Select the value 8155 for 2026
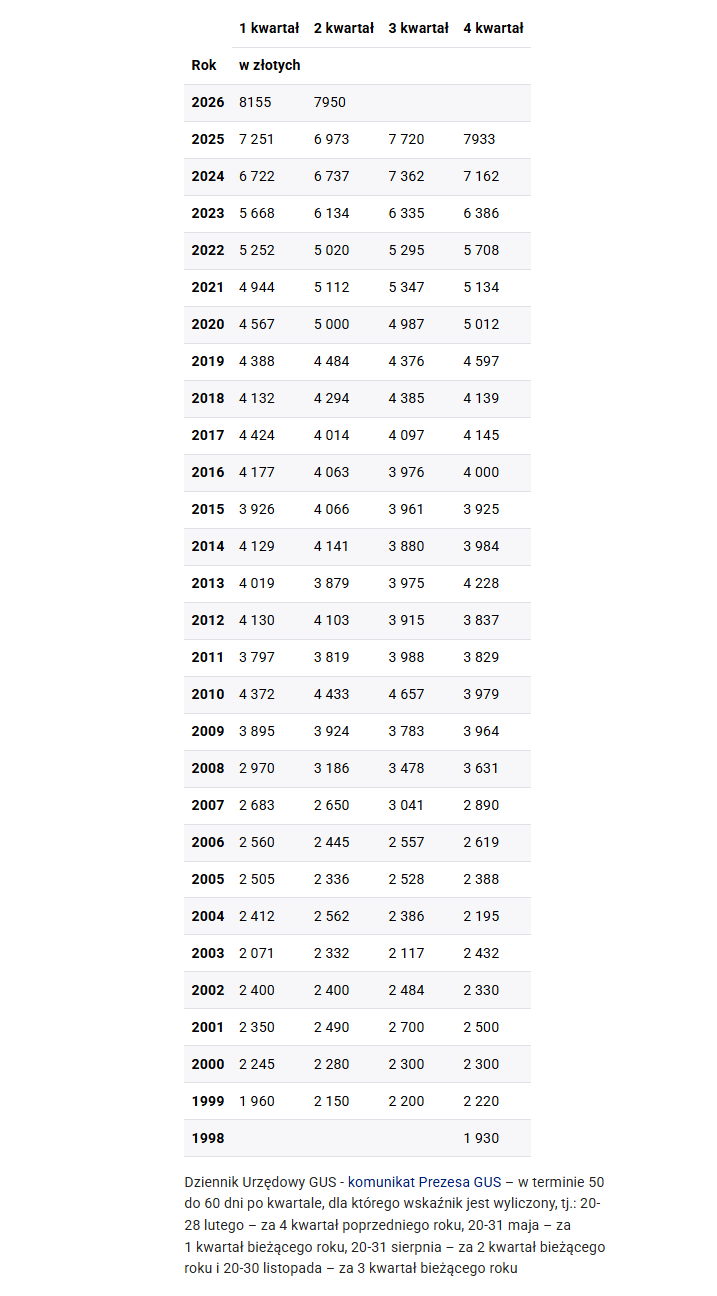 coord(255,102)
